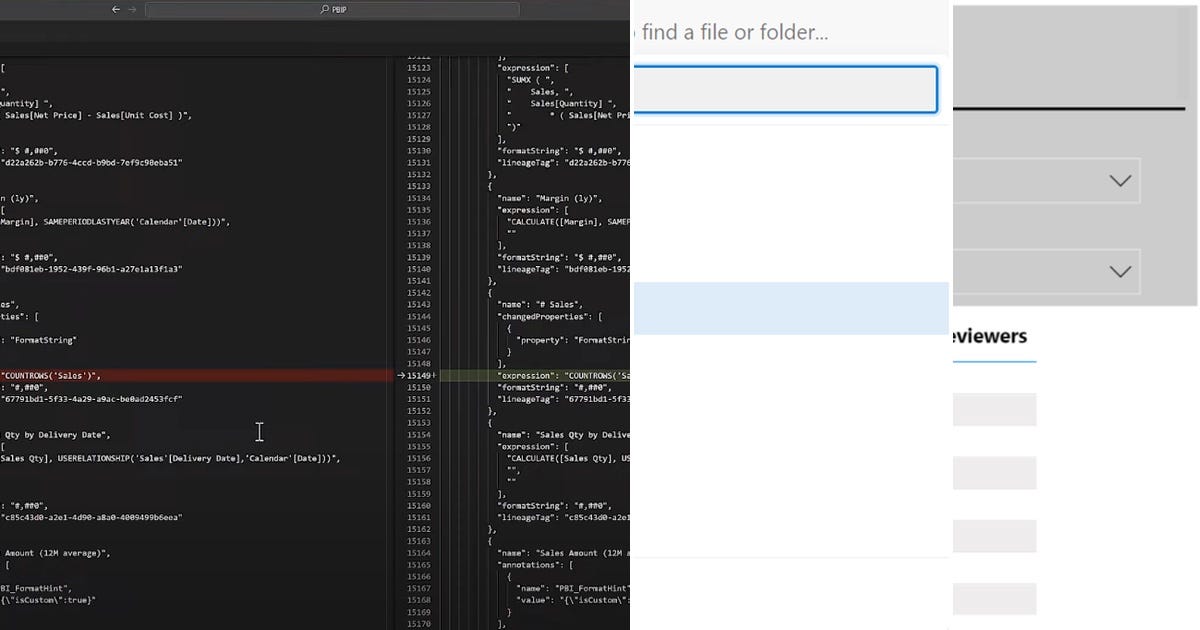
Task: Click the first reviewer placeholder row
Action: pos(995,409)
